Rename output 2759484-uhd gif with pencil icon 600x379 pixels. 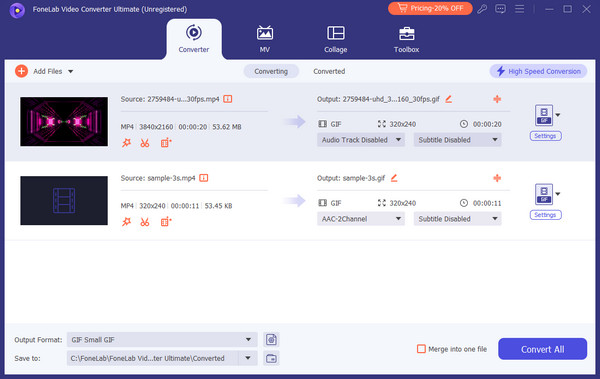coord(448,99)
